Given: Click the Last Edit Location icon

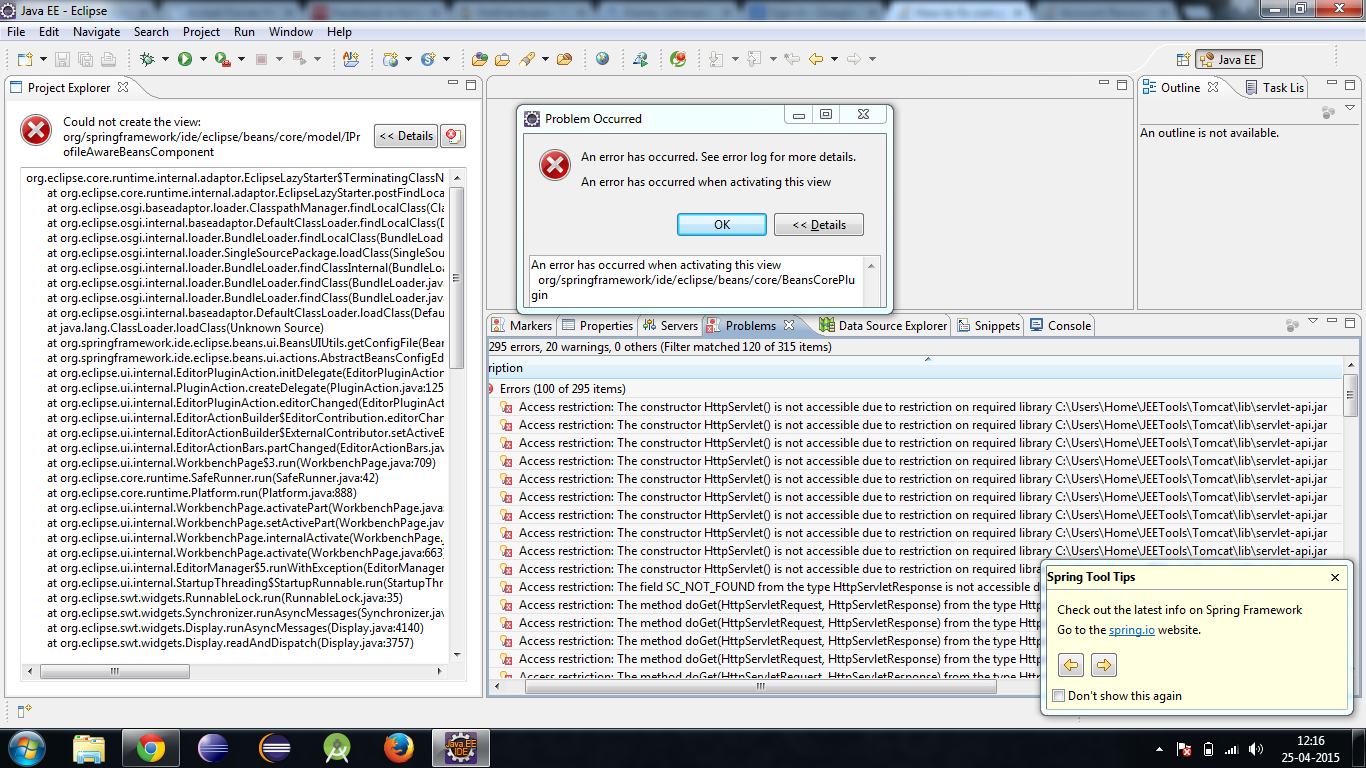Looking at the screenshot, I should (x=792, y=59).
